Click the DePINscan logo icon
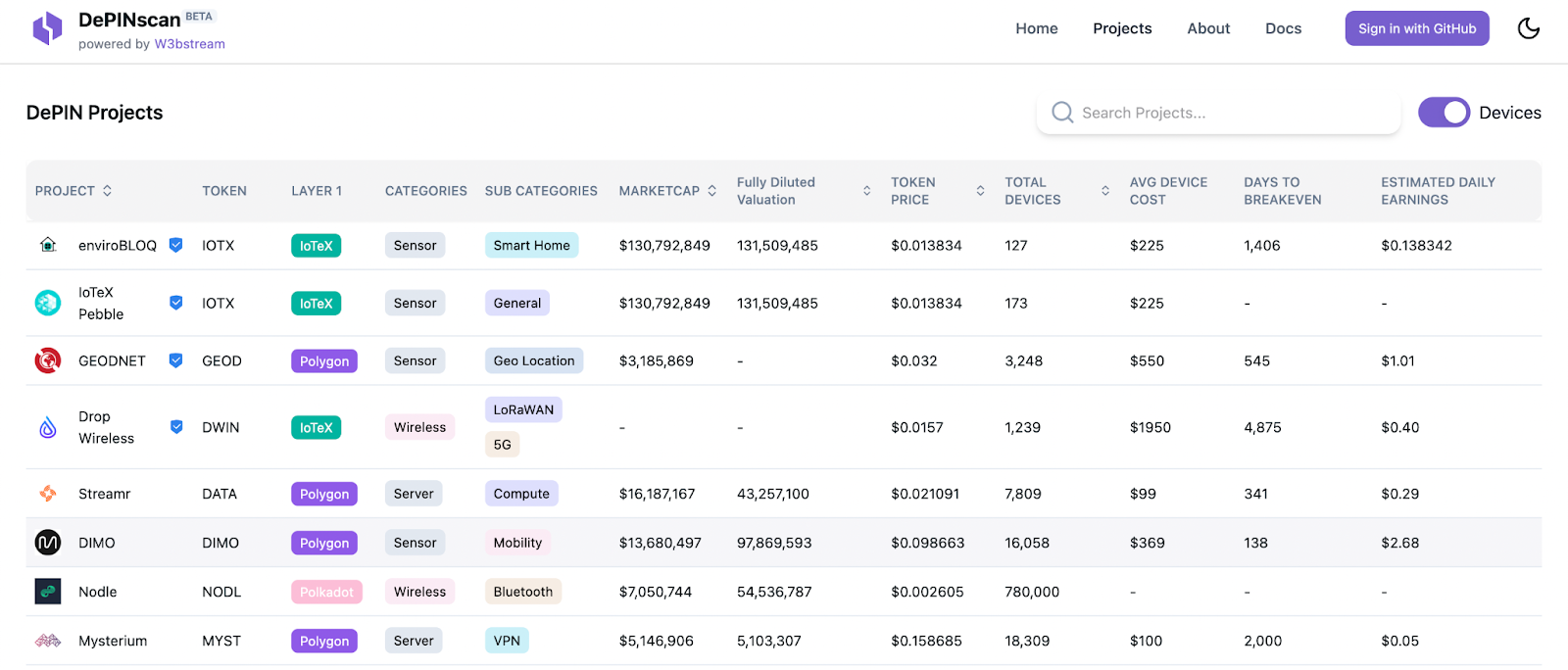The width and height of the screenshot is (1568, 670). point(47,28)
